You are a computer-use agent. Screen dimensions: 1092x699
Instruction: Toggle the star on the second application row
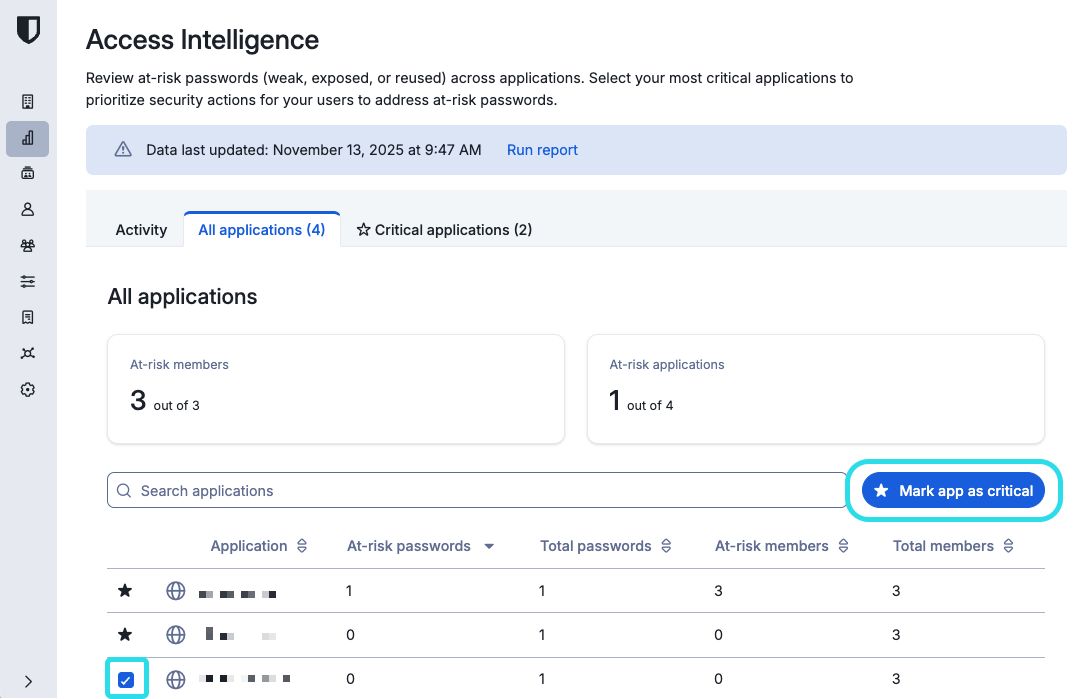pos(125,634)
